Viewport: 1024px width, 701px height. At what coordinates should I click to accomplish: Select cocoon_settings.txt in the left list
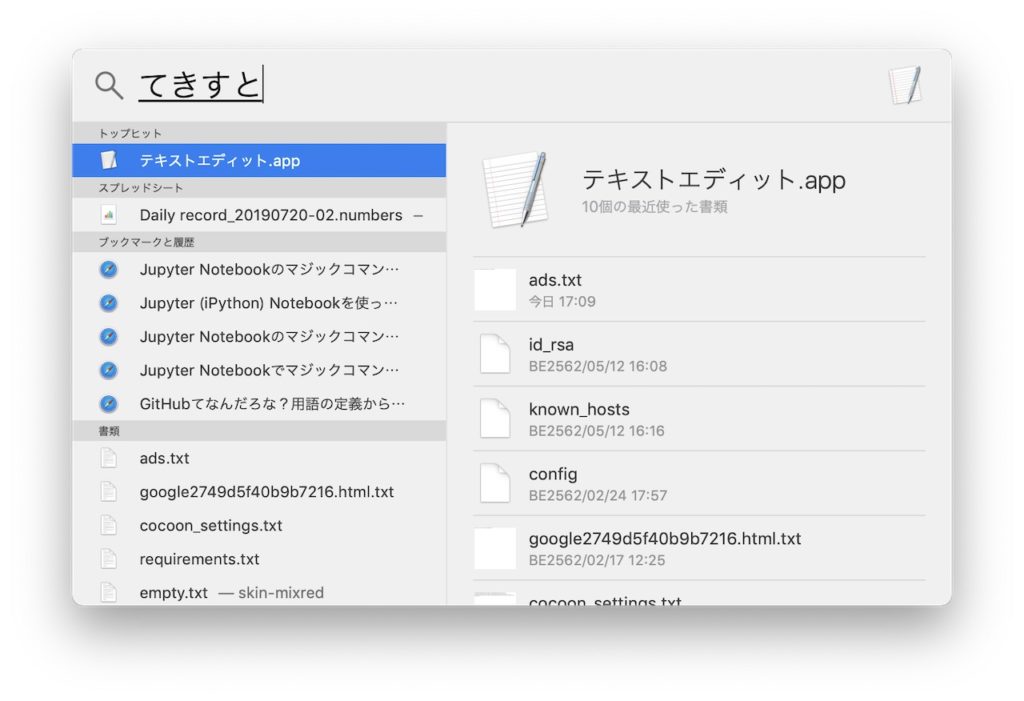pos(259,526)
